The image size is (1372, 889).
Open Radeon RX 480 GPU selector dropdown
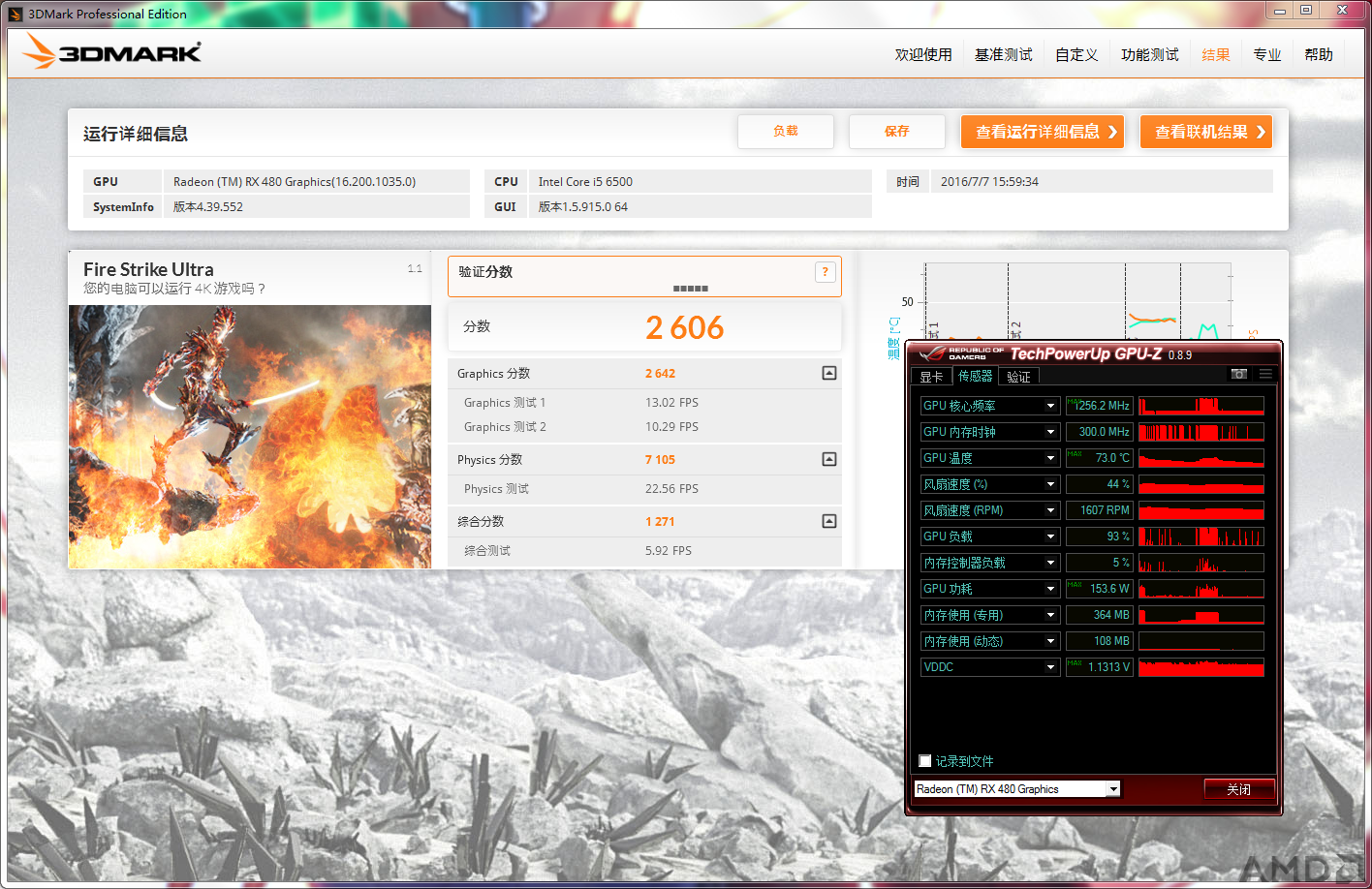click(1113, 789)
